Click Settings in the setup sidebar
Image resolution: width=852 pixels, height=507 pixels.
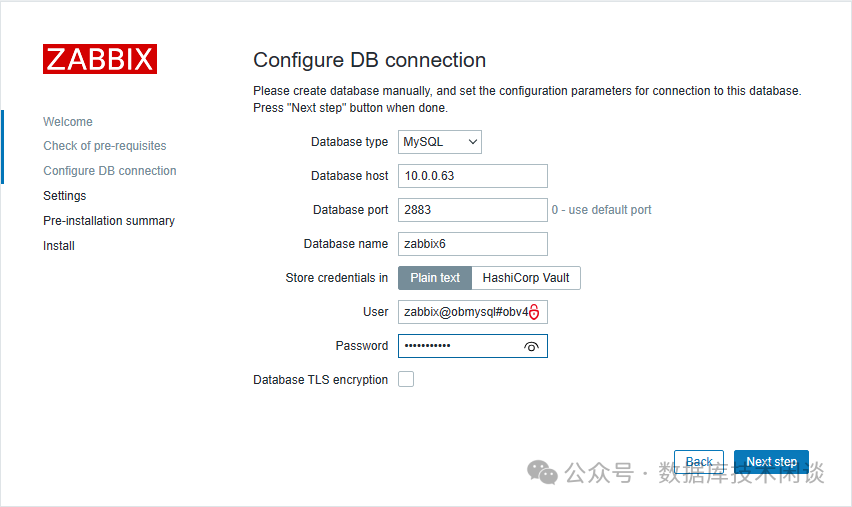pos(65,196)
